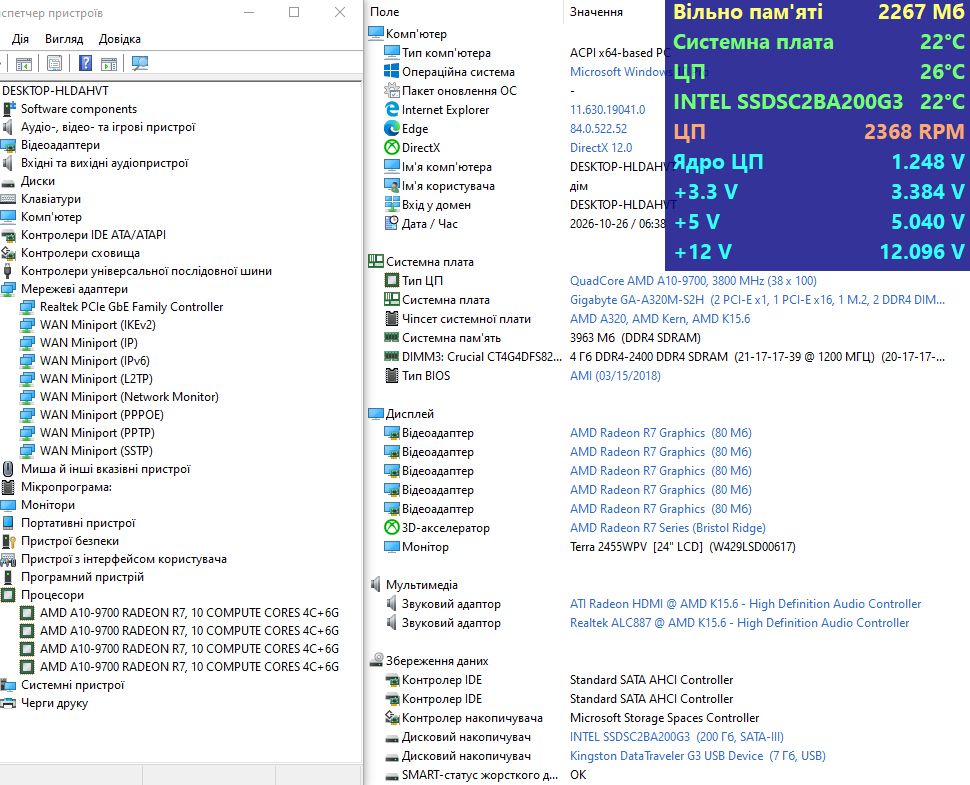
Task: Open the QuadCore AMD A10-9700 link
Action: [x=693, y=281]
